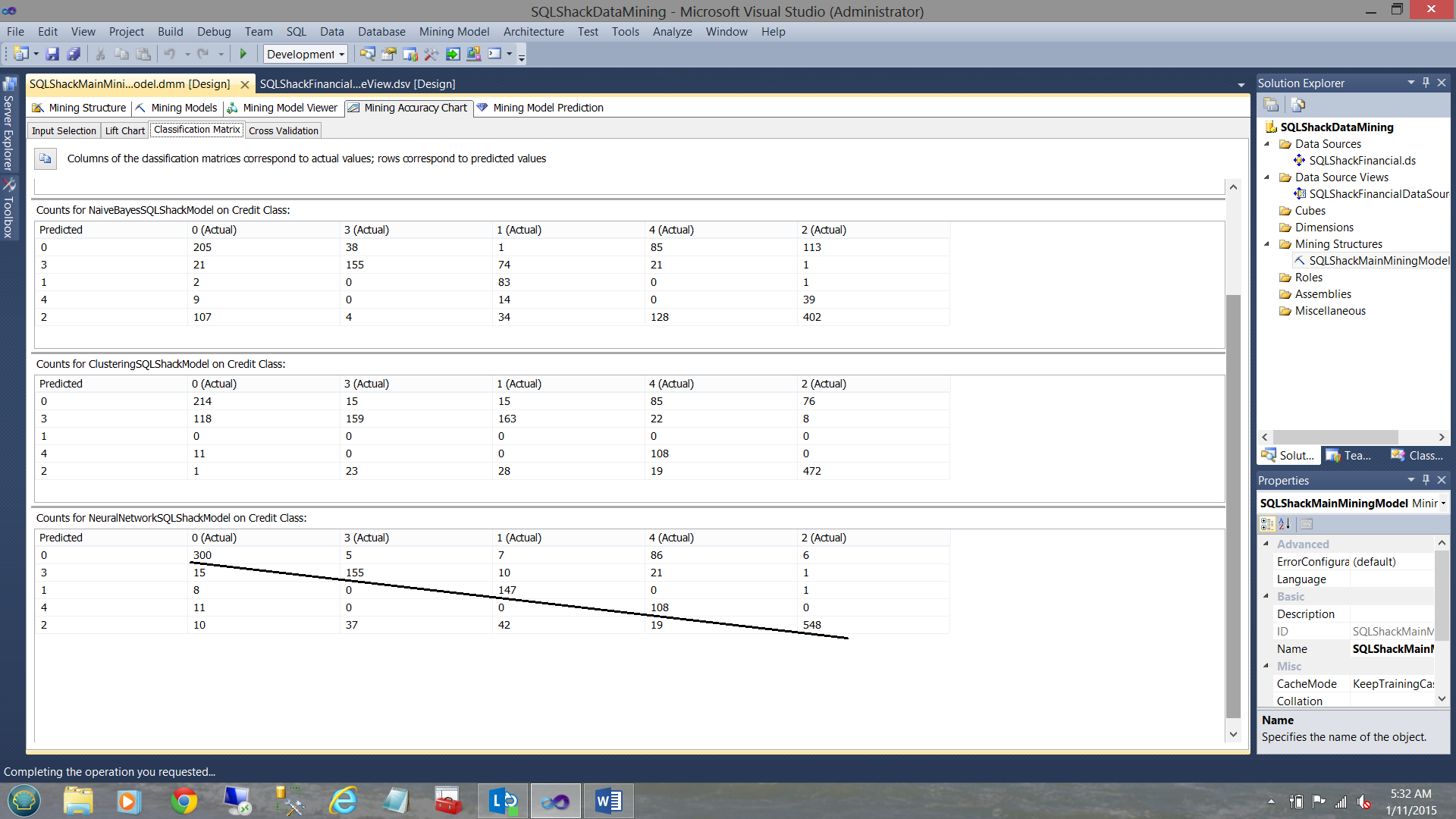Collapse the Data Sources tree node
Screen dimensions: 1456x819
pos(1266,144)
